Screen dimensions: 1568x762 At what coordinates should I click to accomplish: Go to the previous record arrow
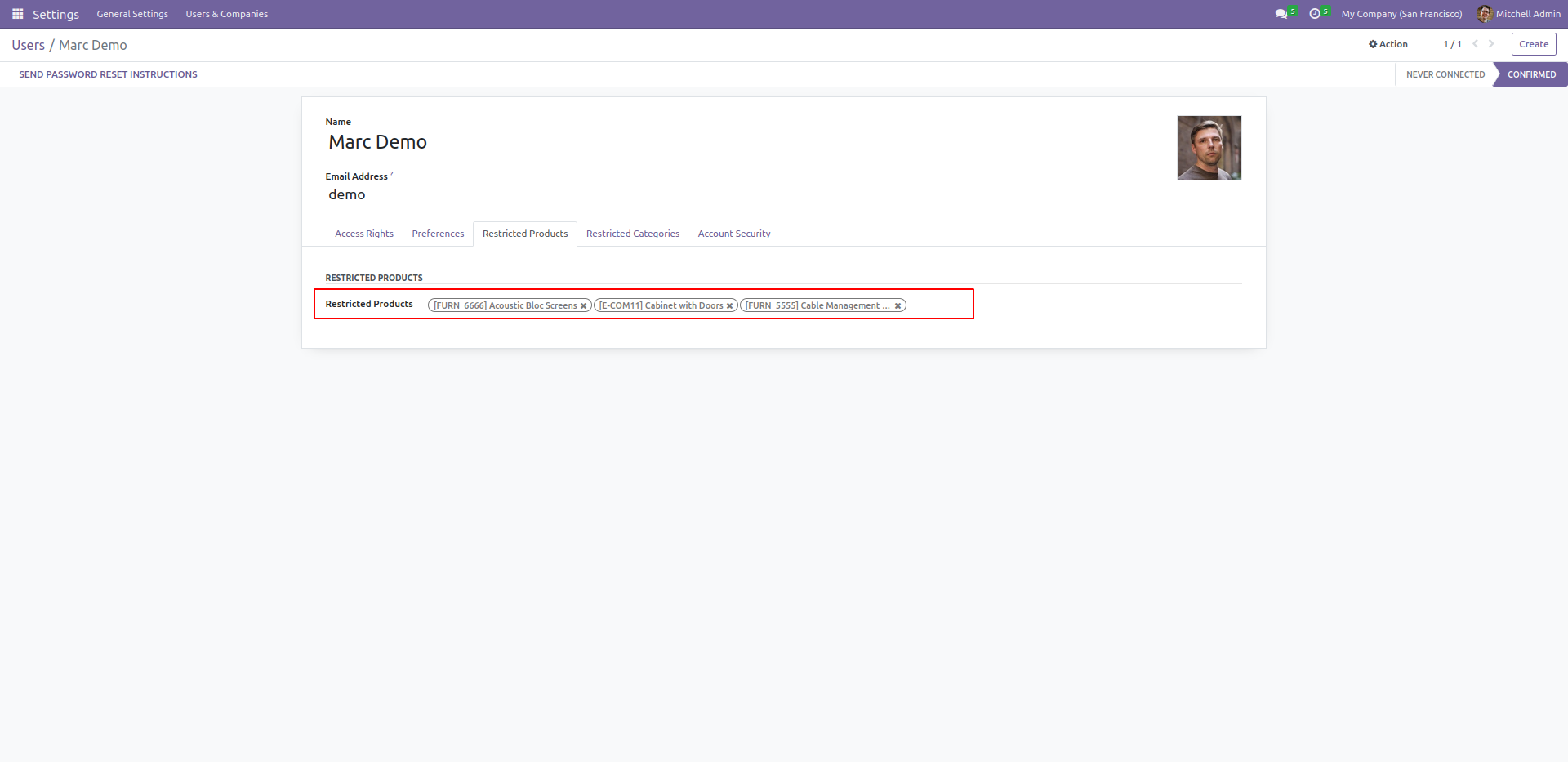1475,44
